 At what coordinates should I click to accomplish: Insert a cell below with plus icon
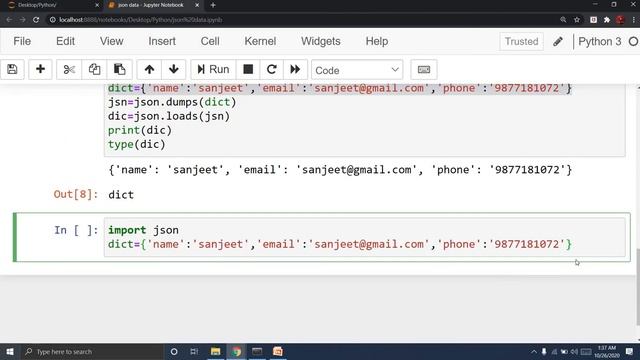[x=40, y=69]
